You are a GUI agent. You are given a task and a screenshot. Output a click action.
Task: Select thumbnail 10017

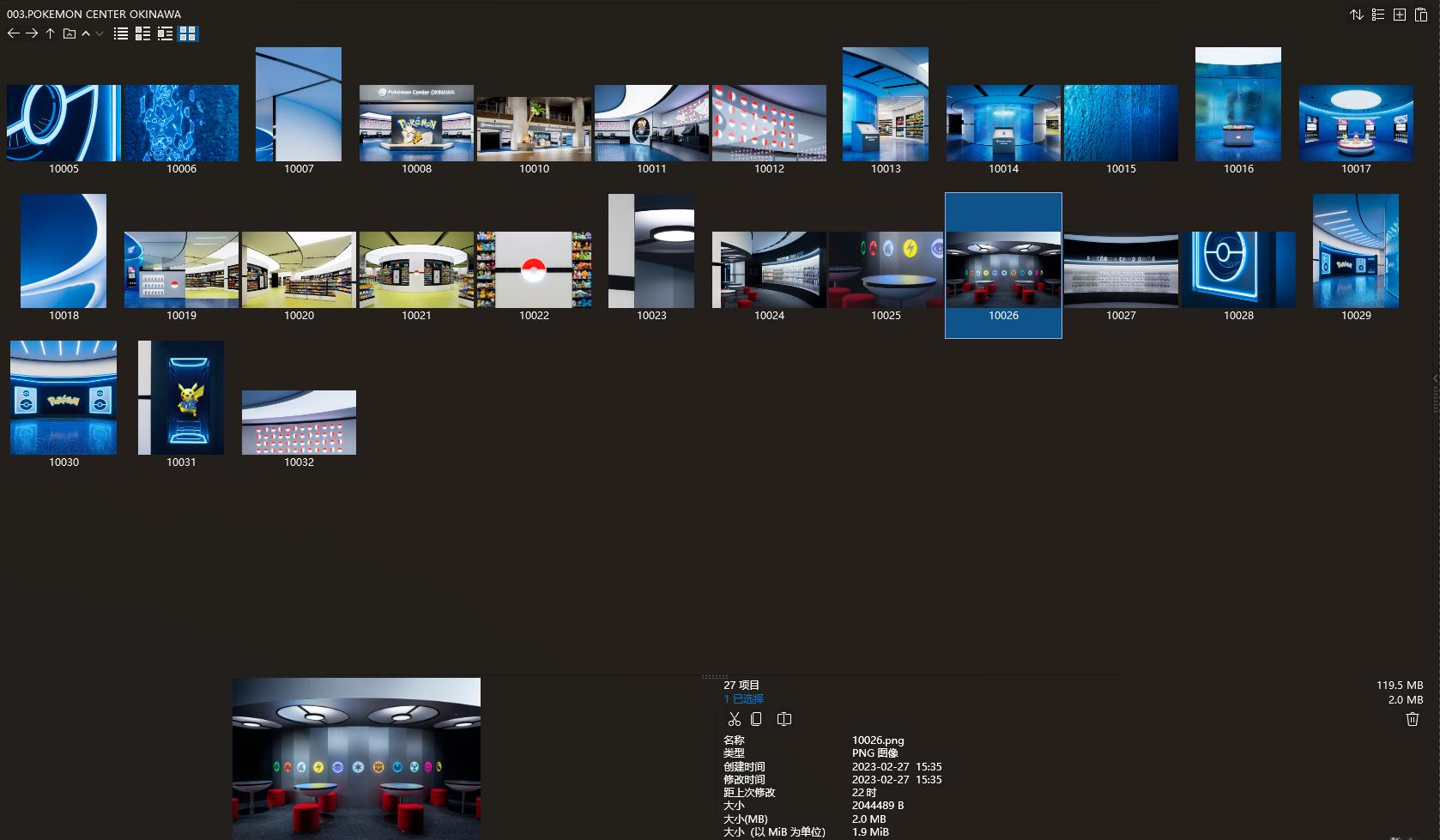(x=1356, y=123)
